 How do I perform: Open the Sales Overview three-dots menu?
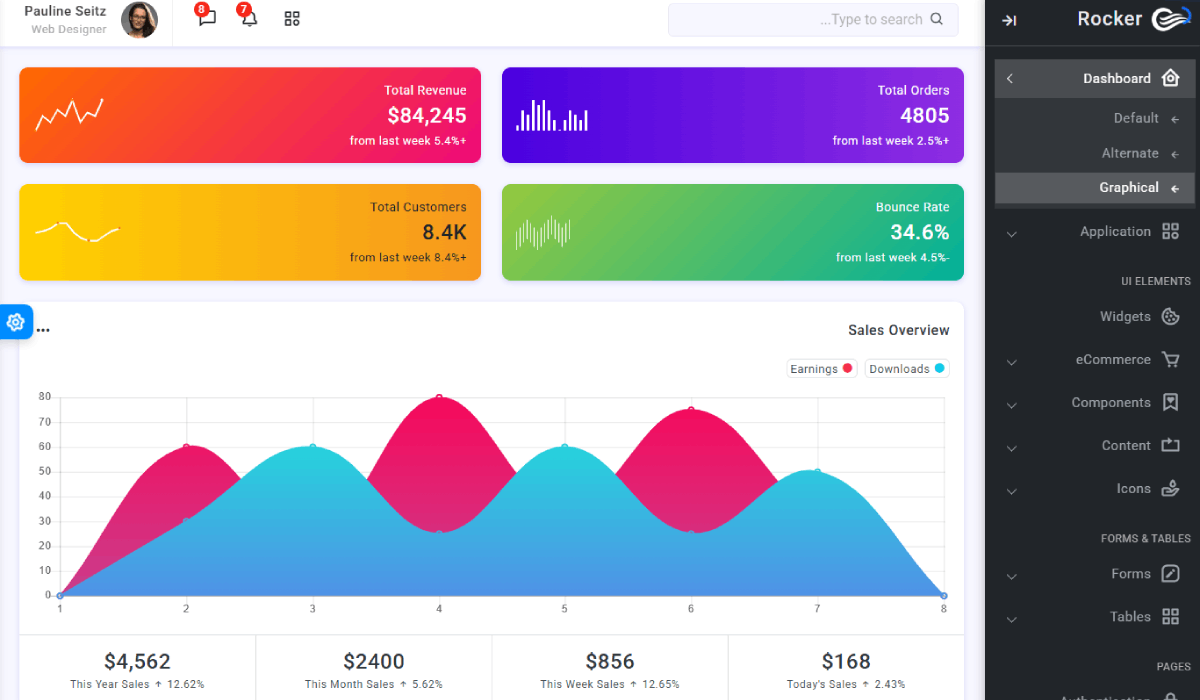click(43, 330)
